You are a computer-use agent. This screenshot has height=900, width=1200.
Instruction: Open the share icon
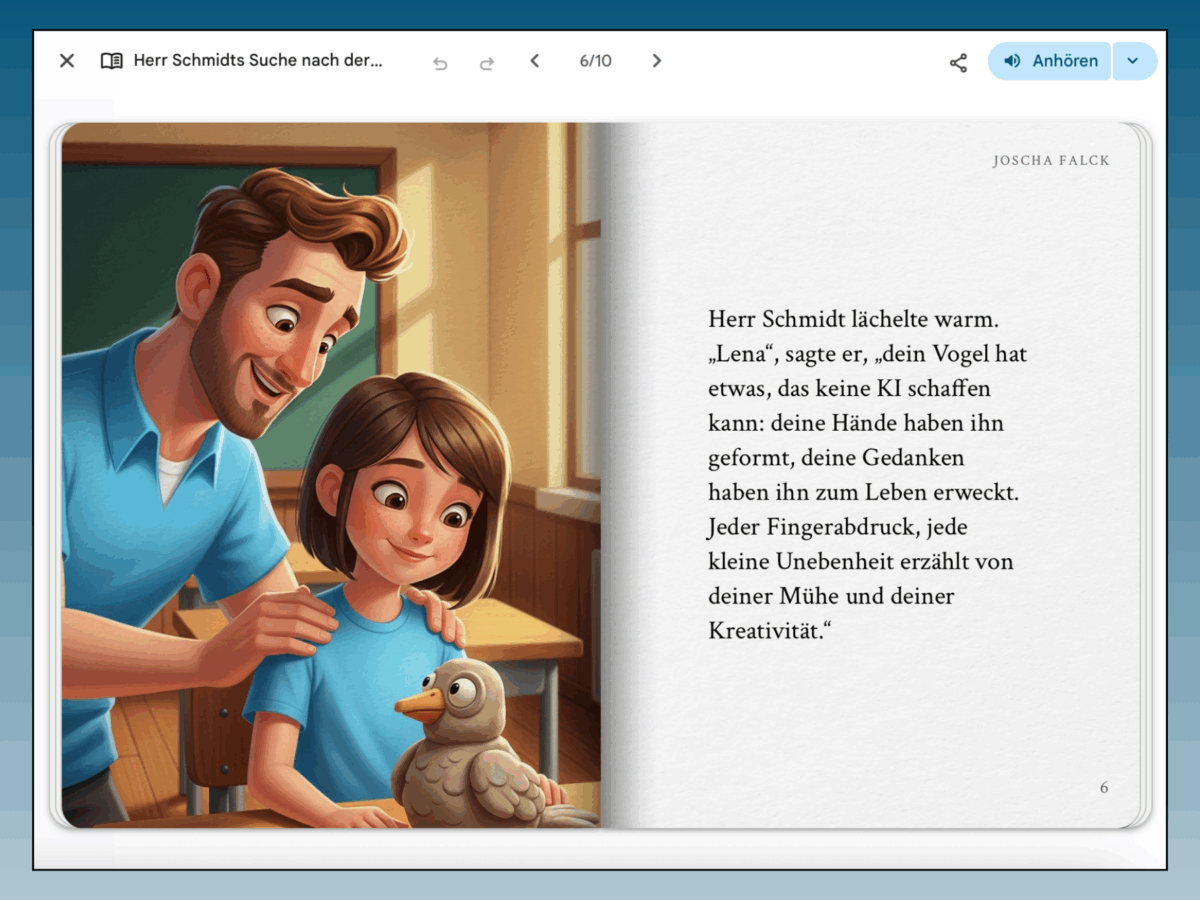coord(958,62)
